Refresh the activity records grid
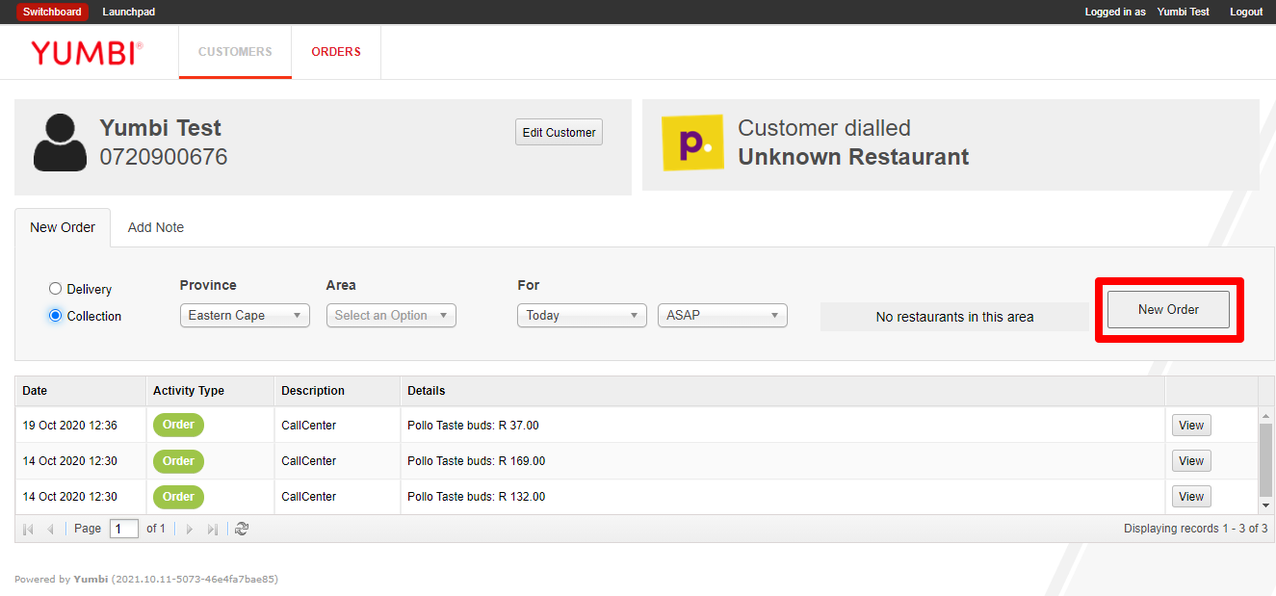 click(x=241, y=529)
